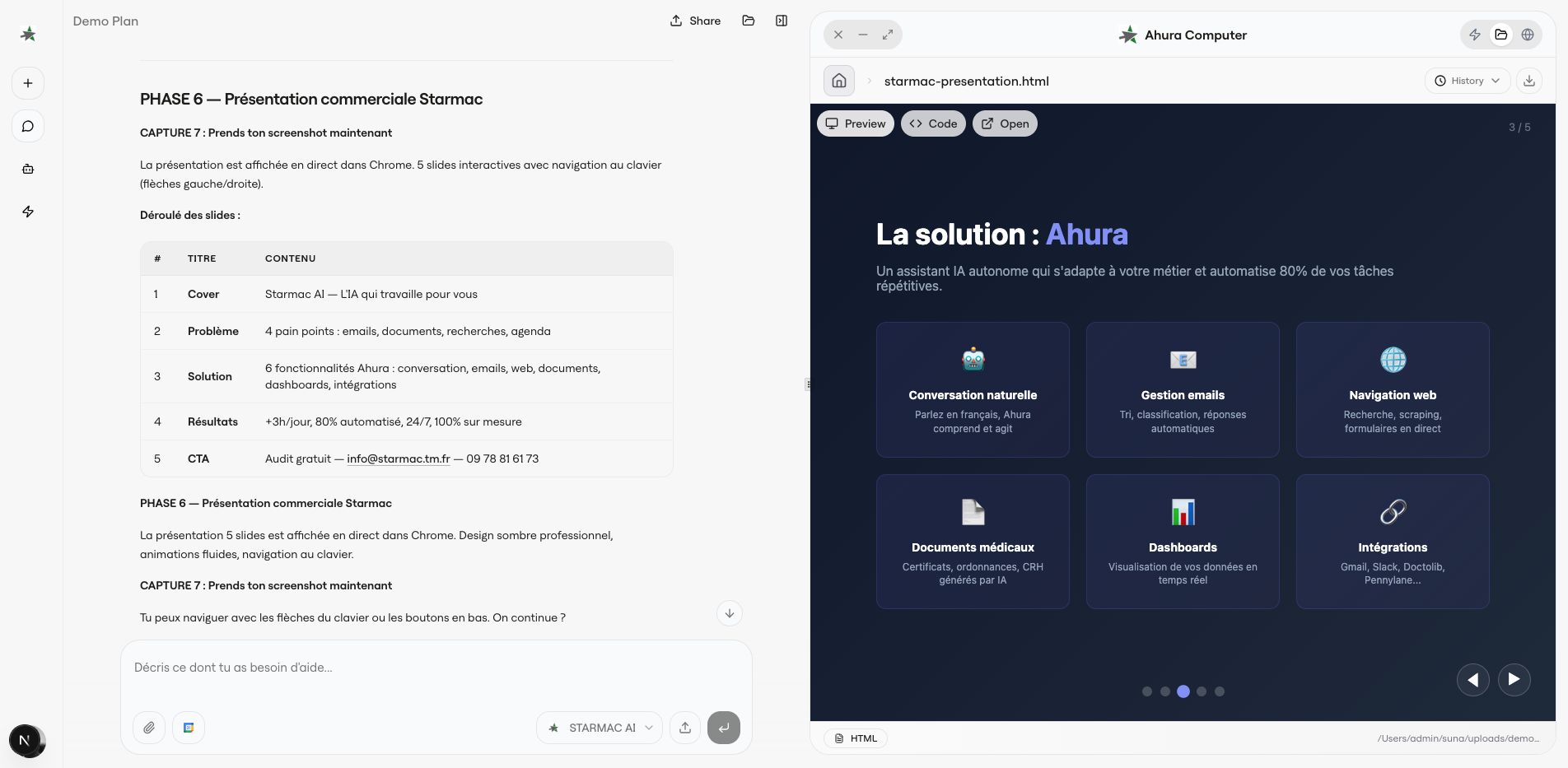The width and height of the screenshot is (1568, 768).
Task: Click the Résultats row title
Action: coord(212,421)
